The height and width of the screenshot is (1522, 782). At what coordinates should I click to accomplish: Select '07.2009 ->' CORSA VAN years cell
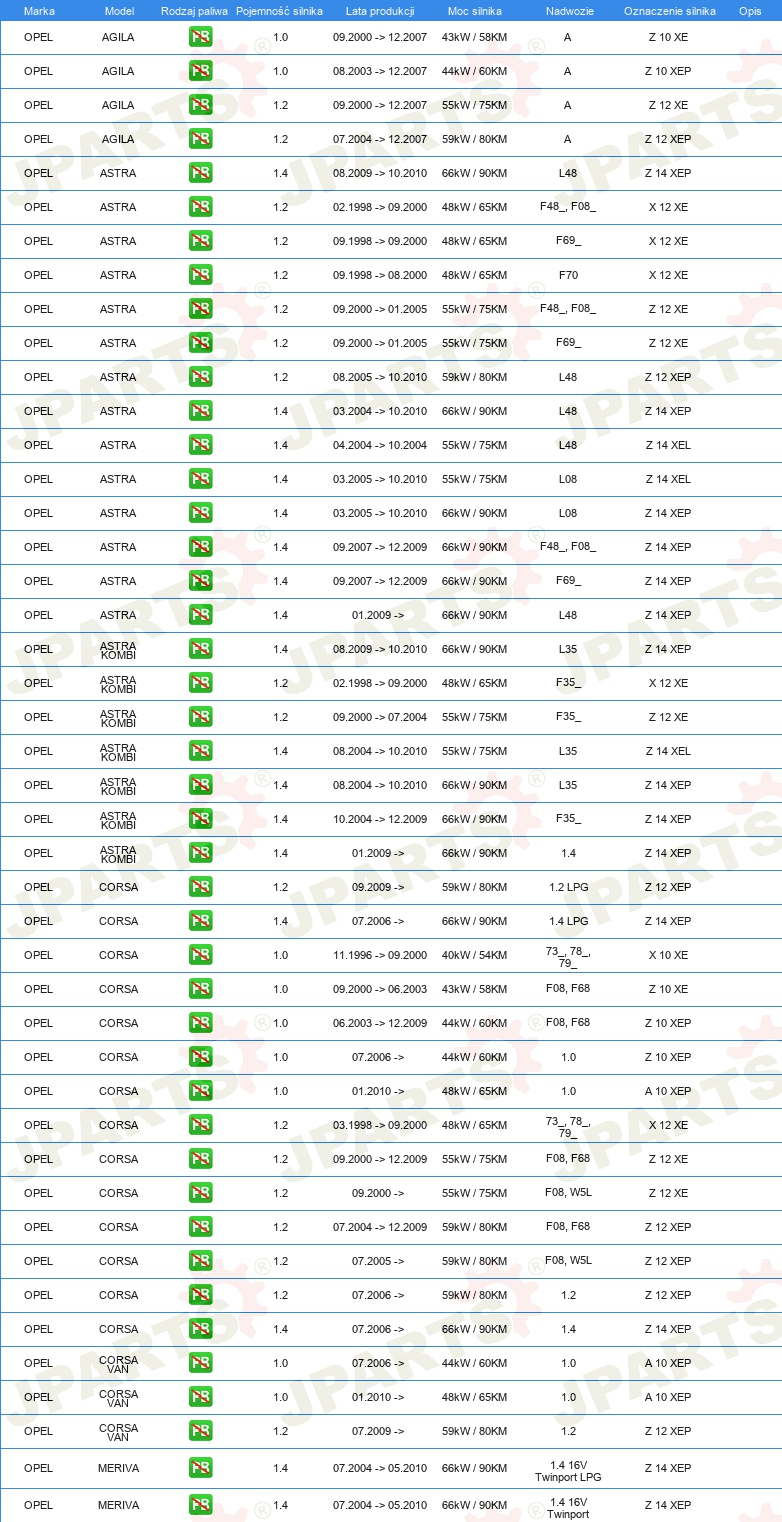pos(378,1431)
